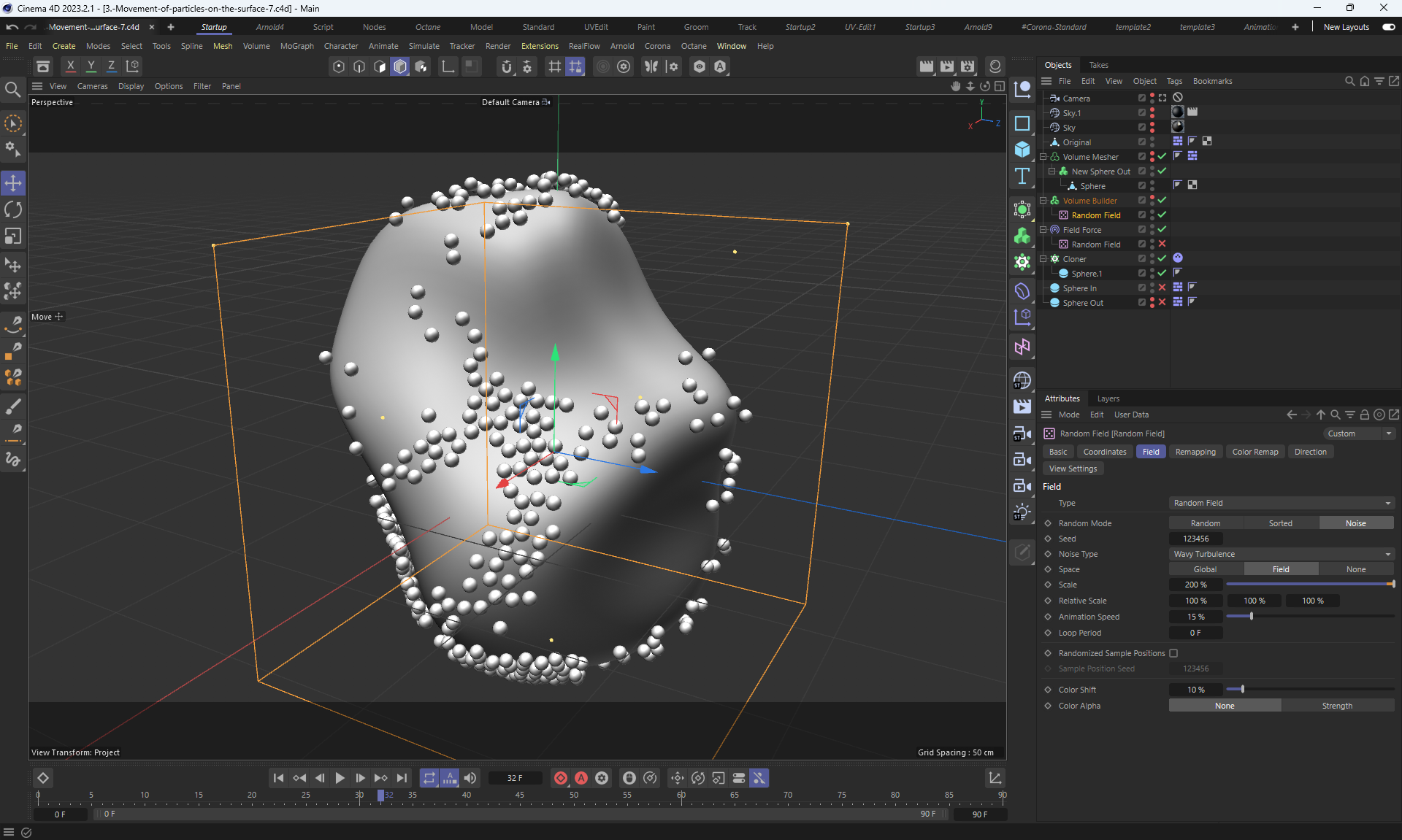Set Random Mode to Sorted
1402x840 pixels.
point(1280,523)
